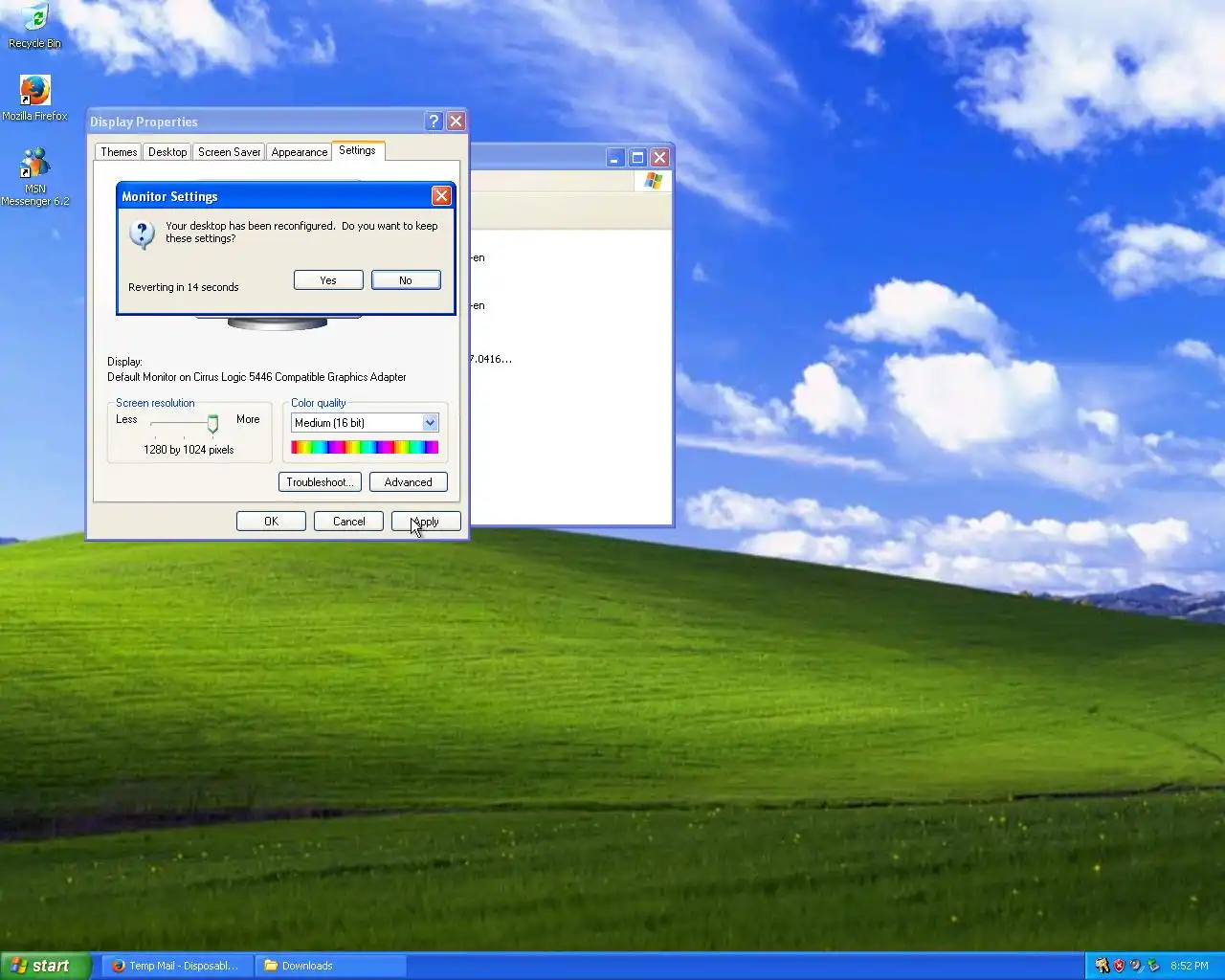This screenshot has height=980, width=1225.
Task: Click the Windows flag logo in the background window
Action: tap(654, 181)
